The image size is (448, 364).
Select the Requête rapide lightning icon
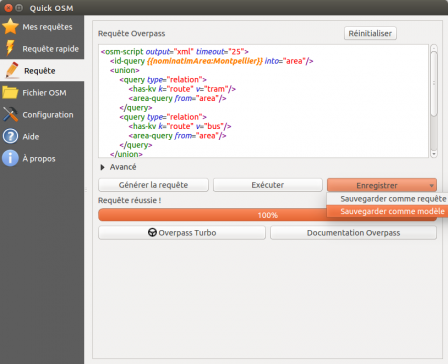pos(10,48)
